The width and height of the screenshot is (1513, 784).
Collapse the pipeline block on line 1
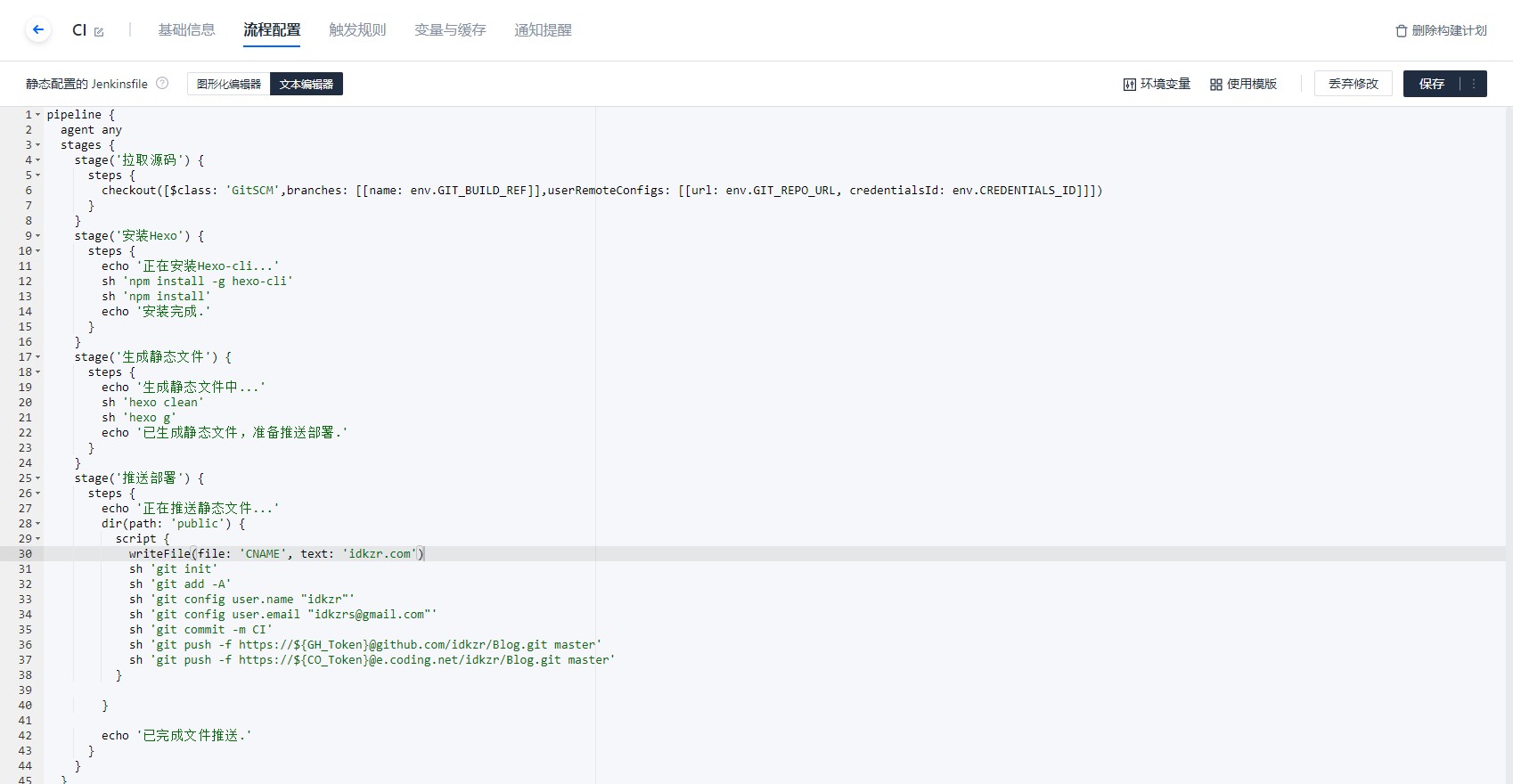38,115
